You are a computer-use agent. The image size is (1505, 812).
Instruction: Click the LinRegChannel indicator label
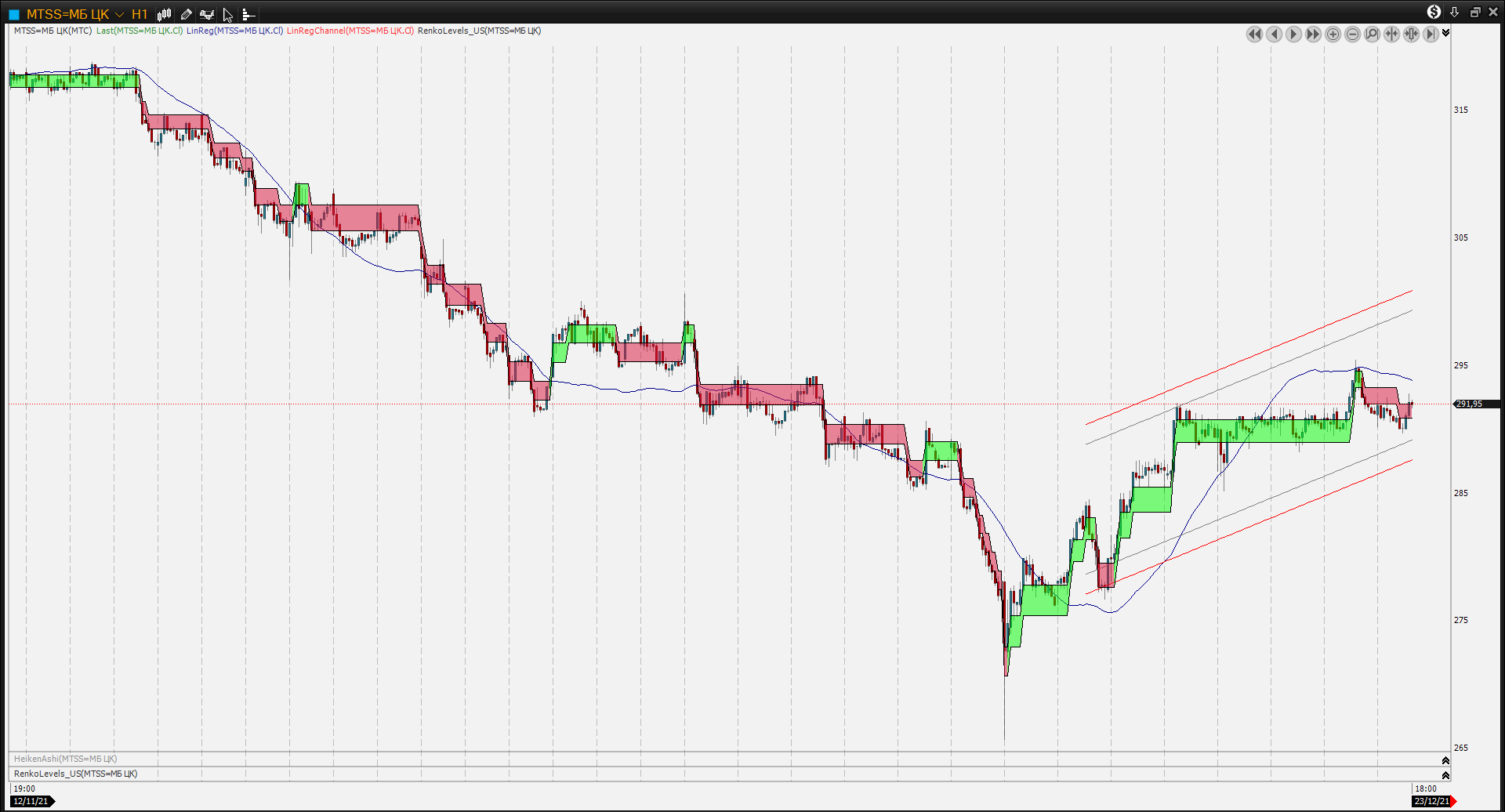click(350, 31)
